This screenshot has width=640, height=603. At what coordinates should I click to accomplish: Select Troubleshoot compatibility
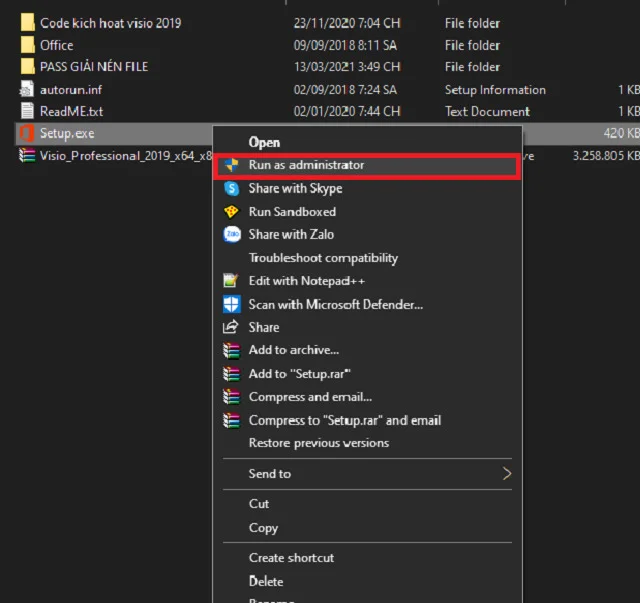coord(367,258)
